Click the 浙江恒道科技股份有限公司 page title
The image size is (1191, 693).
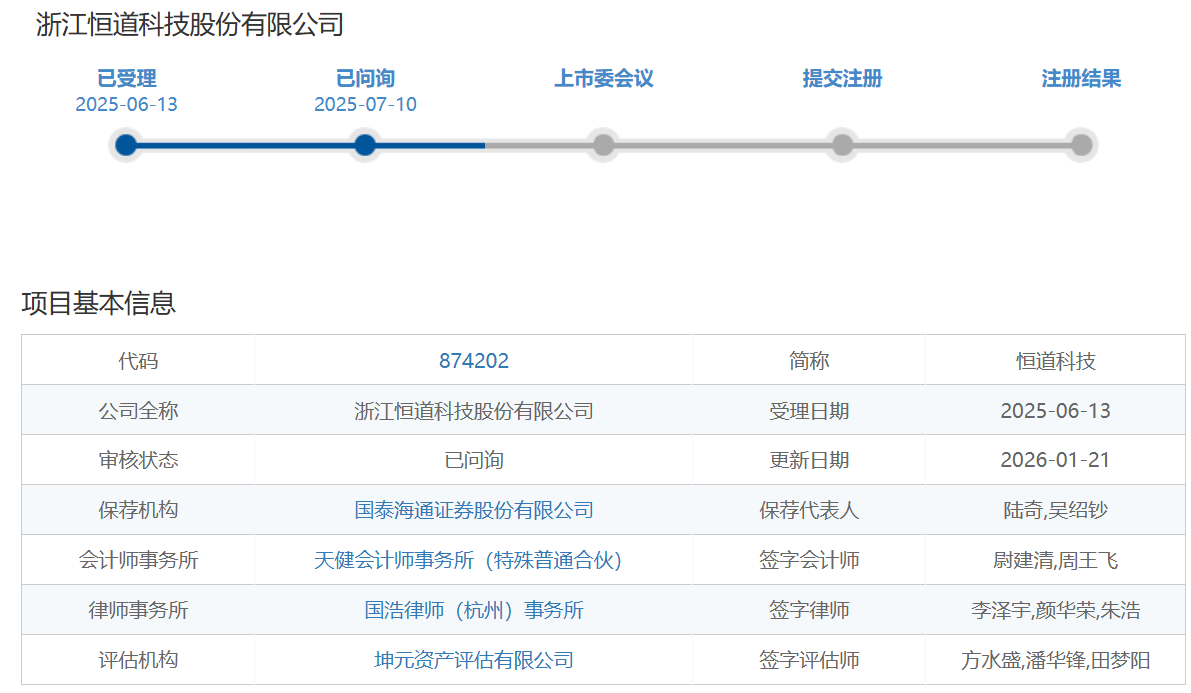190,25
